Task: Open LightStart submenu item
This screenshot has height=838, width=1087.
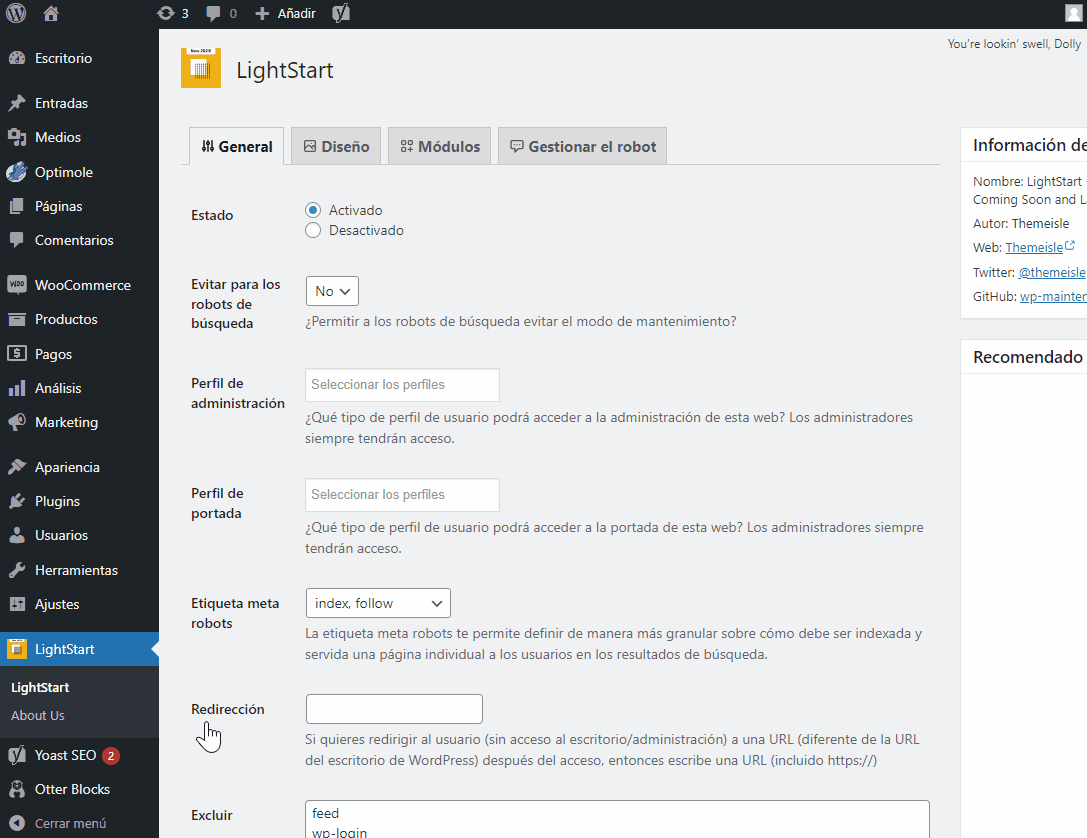Action: [x=40, y=688]
